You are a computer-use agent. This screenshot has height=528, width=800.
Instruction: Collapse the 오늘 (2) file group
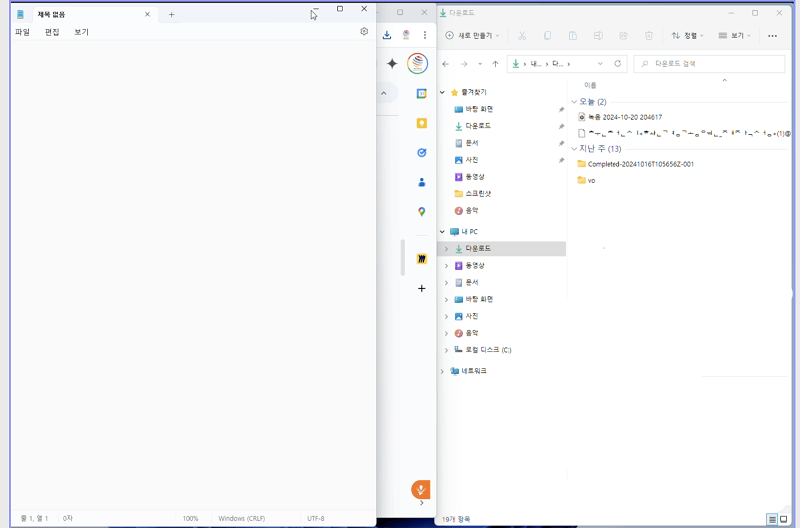(574, 102)
